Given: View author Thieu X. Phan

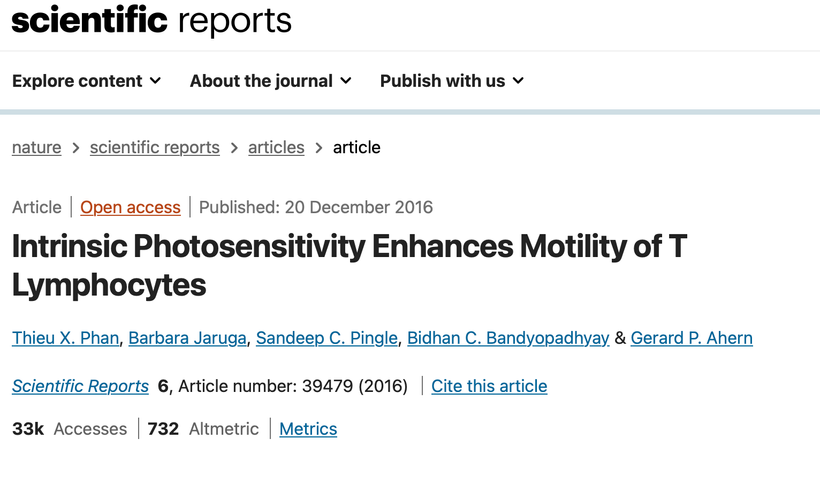Looking at the screenshot, I should [x=66, y=338].
